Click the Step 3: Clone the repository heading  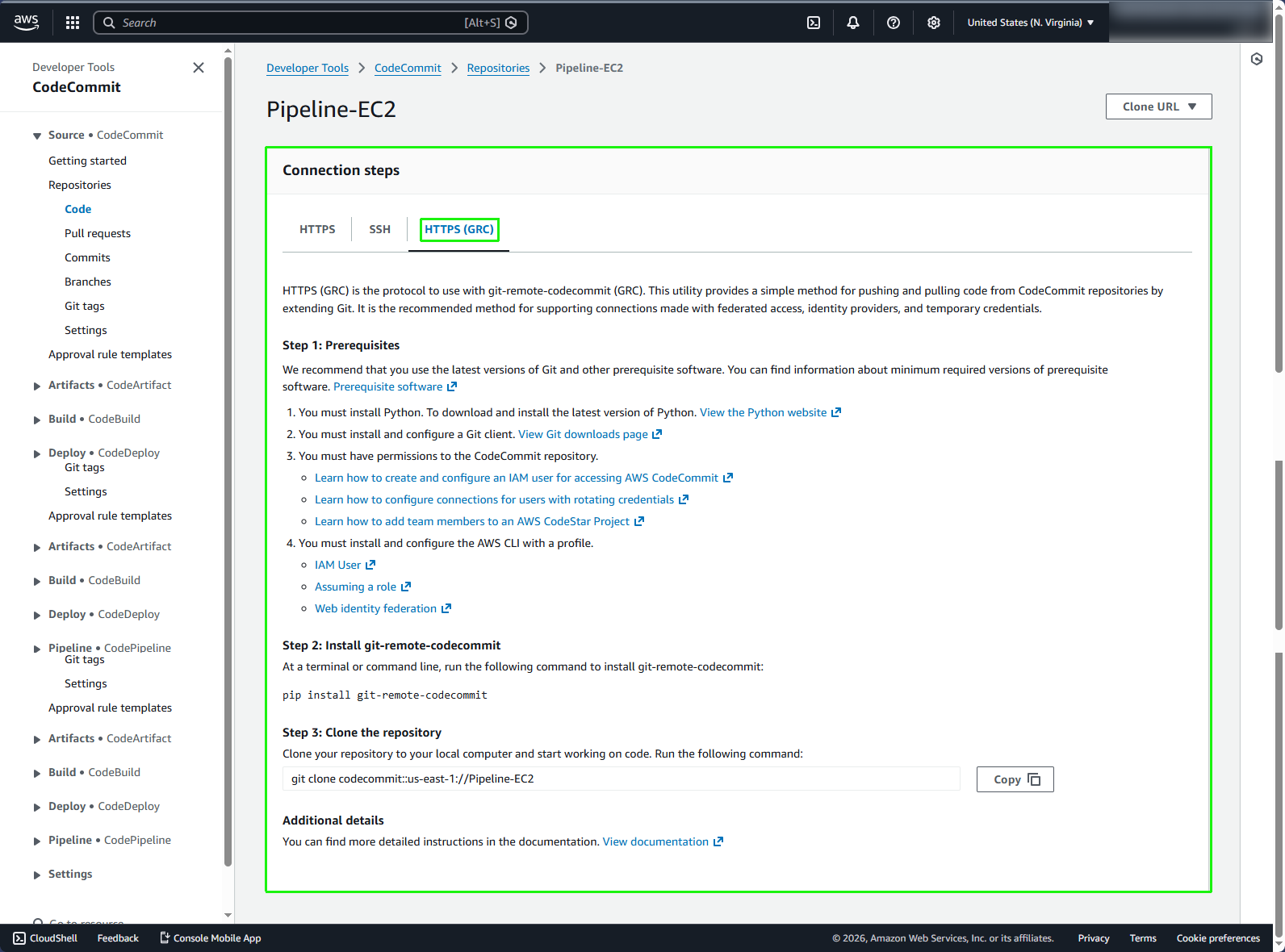[362, 733]
